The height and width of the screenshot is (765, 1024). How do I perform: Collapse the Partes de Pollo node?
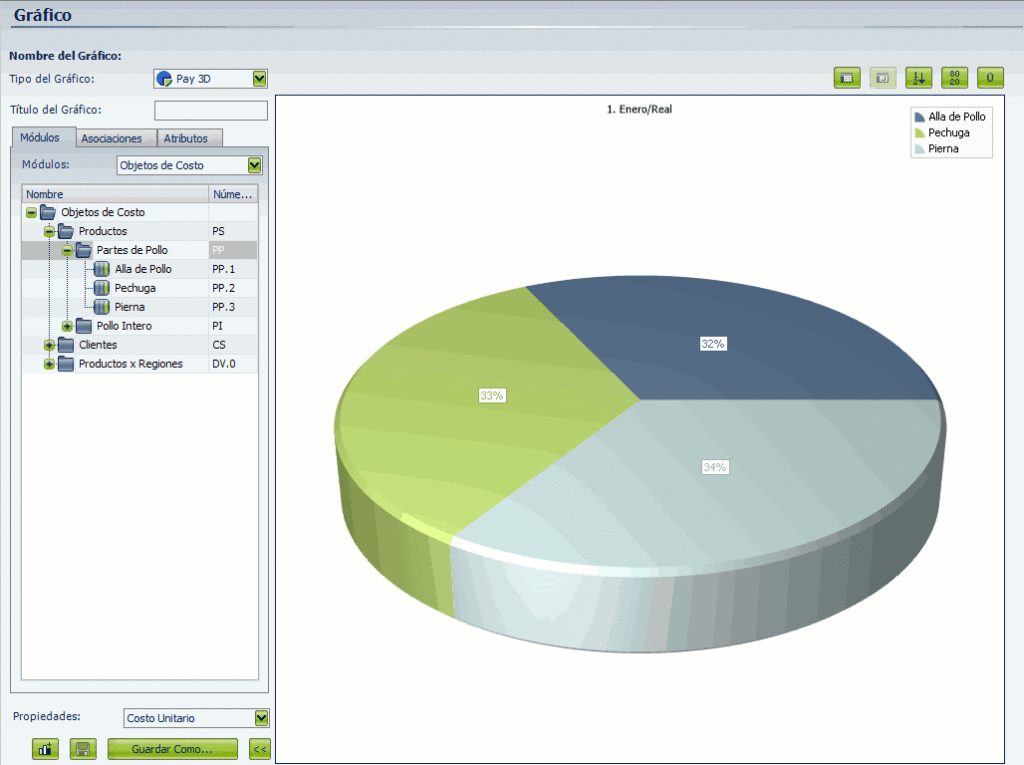point(67,250)
